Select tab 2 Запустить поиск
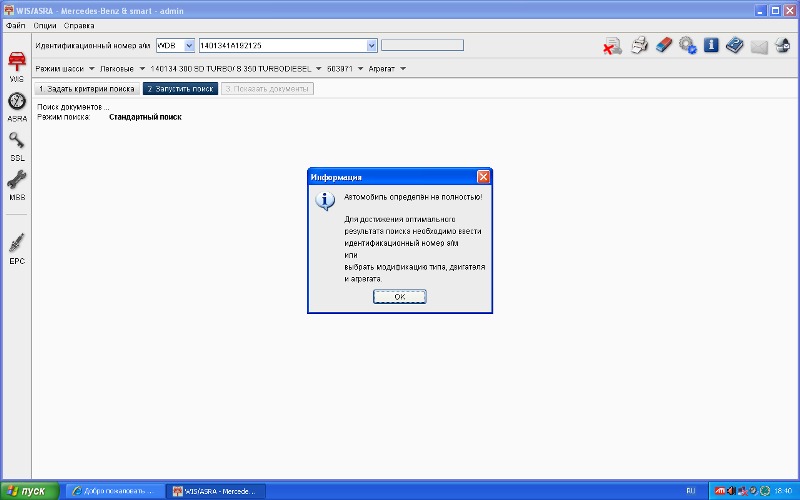Image resolution: width=800 pixels, height=500 pixels. [180, 89]
